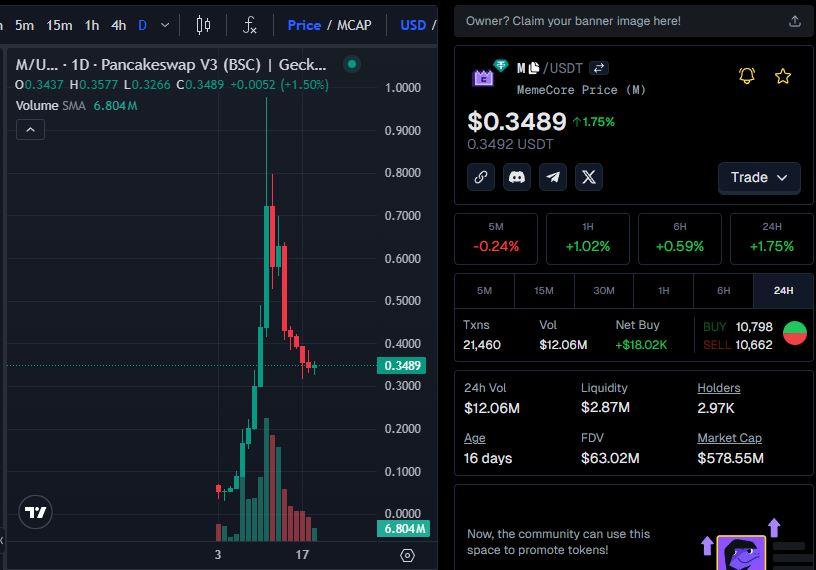This screenshot has height=570, width=816.
Task: Open the fx indicators menu
Action: pos(251,25)
